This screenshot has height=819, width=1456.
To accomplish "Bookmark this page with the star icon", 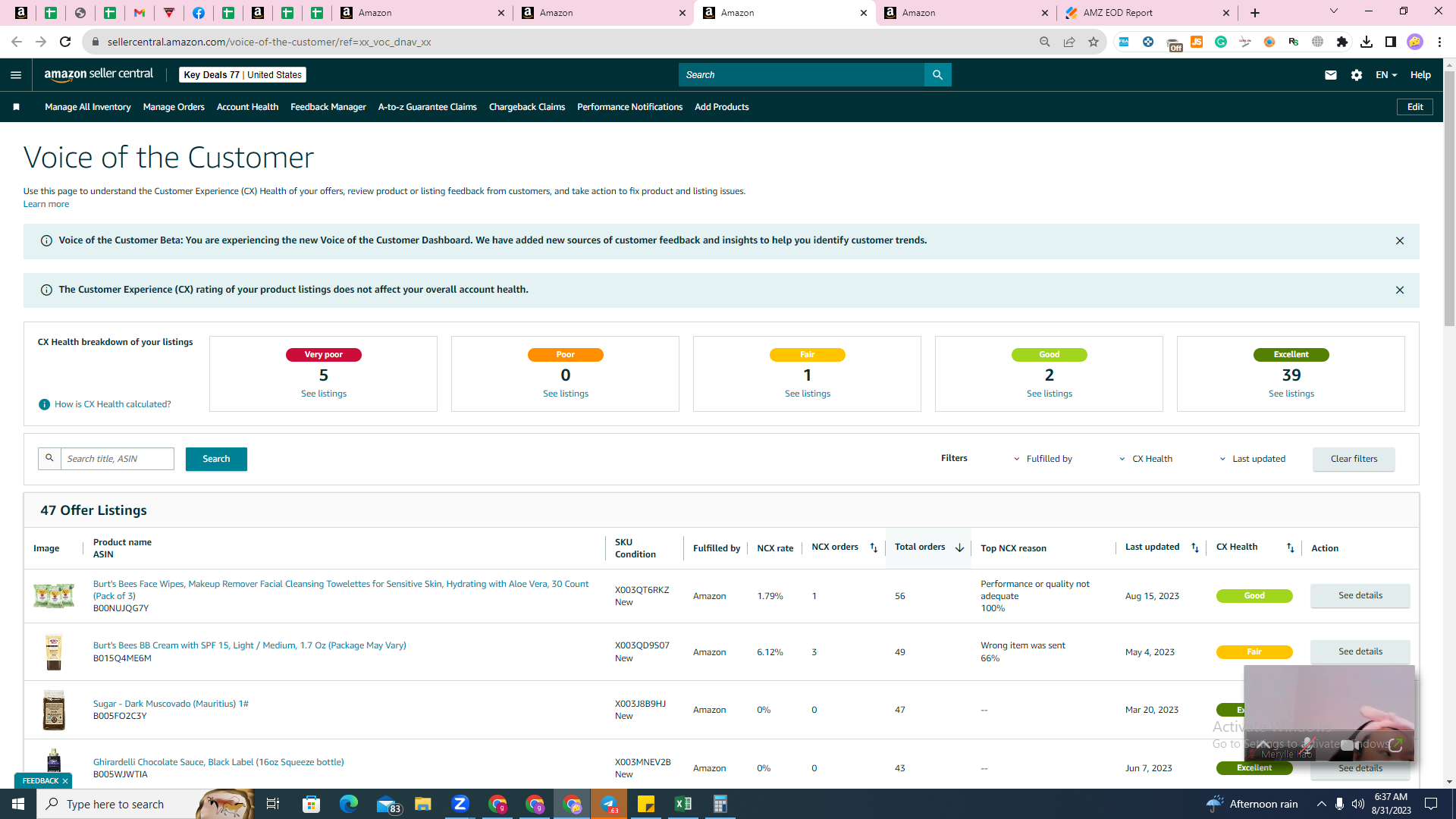I will pos(1094,42).
